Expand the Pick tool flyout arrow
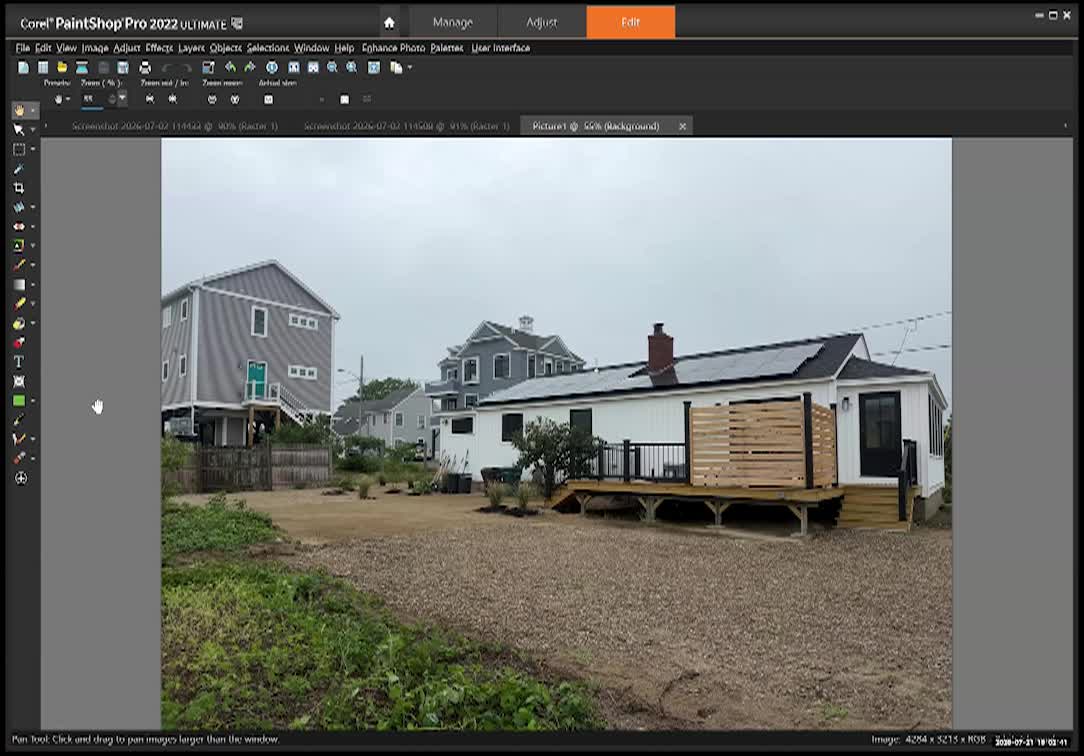This screenshot has height=756, width=1084. coord(32,130)
